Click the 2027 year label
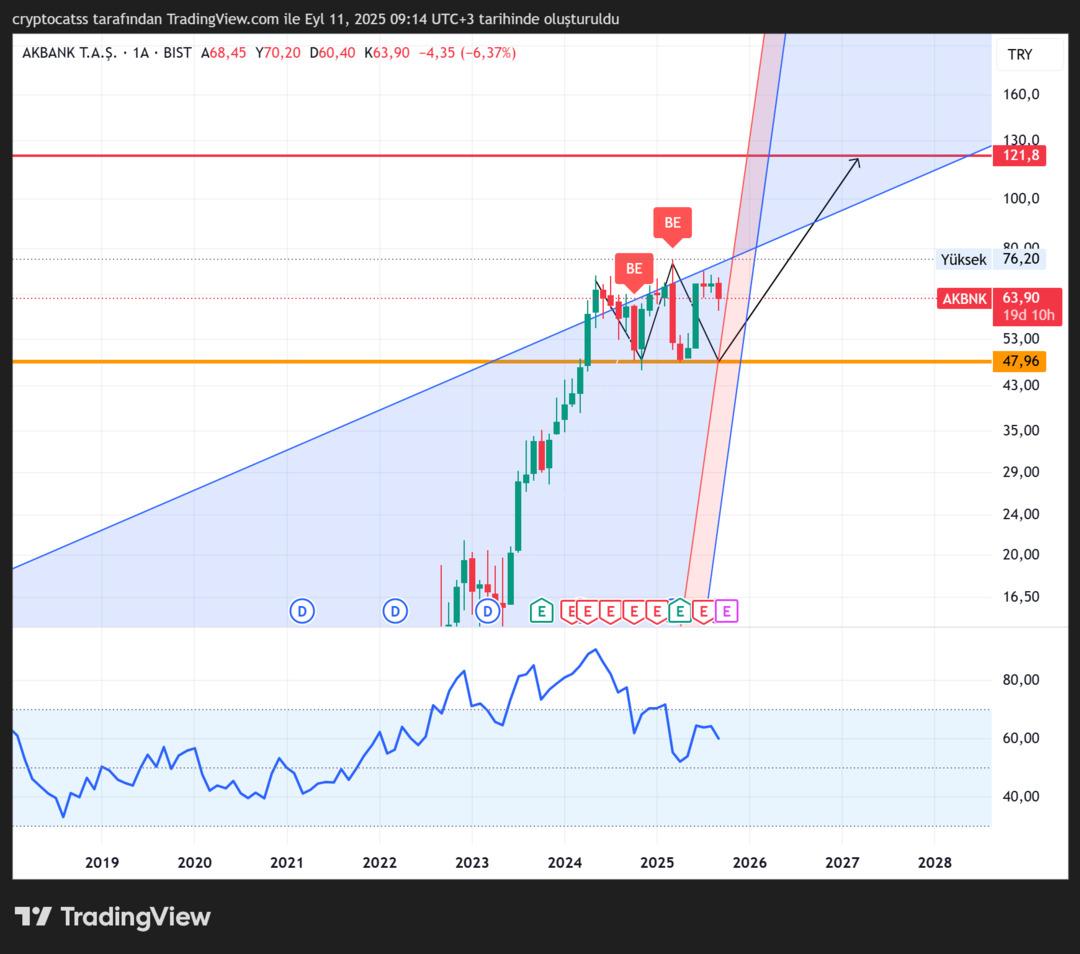1080x954 pixels. pyautogui.click(x=842, y=862)
